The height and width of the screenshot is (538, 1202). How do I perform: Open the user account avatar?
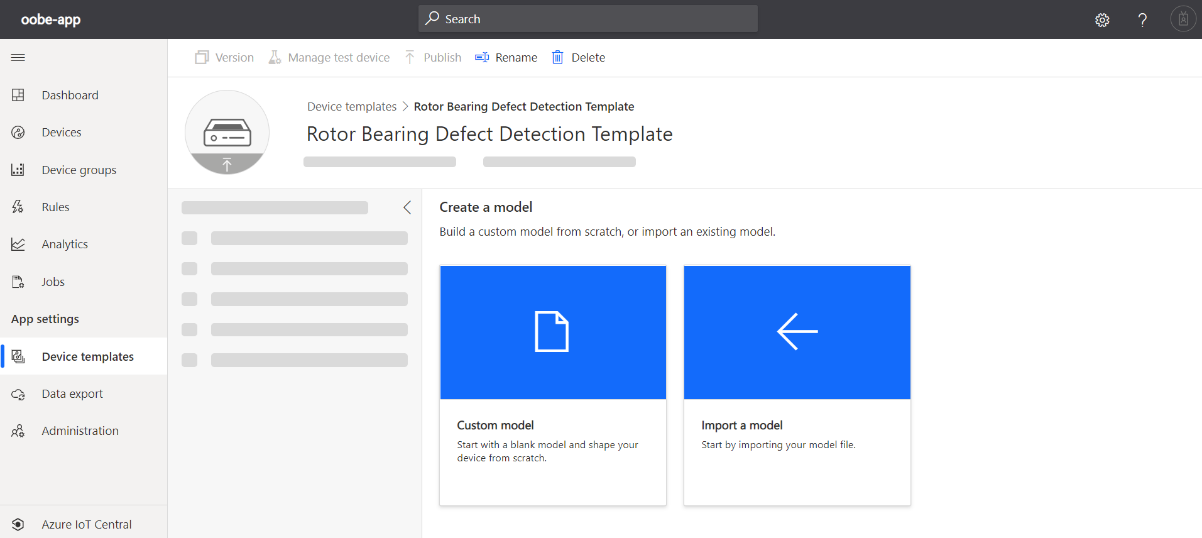click(x=1183, y=20)
